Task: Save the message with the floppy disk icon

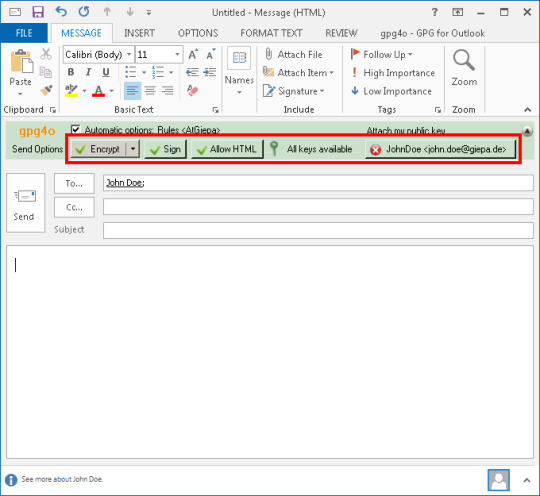Action: click(x=38, y=12)
